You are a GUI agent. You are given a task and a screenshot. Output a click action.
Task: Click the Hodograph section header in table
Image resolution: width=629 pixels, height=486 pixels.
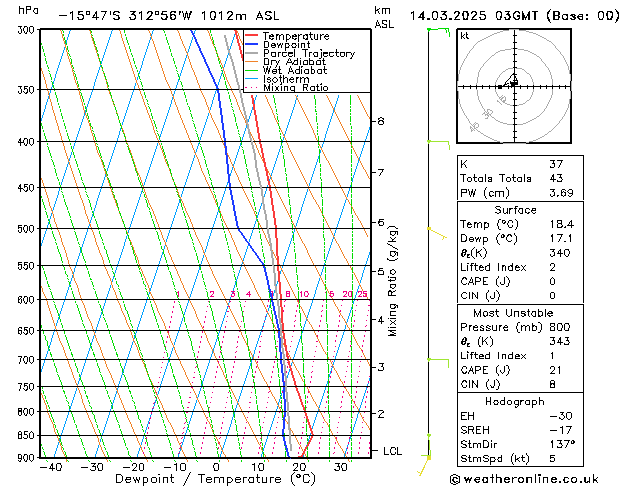point(516,401)
